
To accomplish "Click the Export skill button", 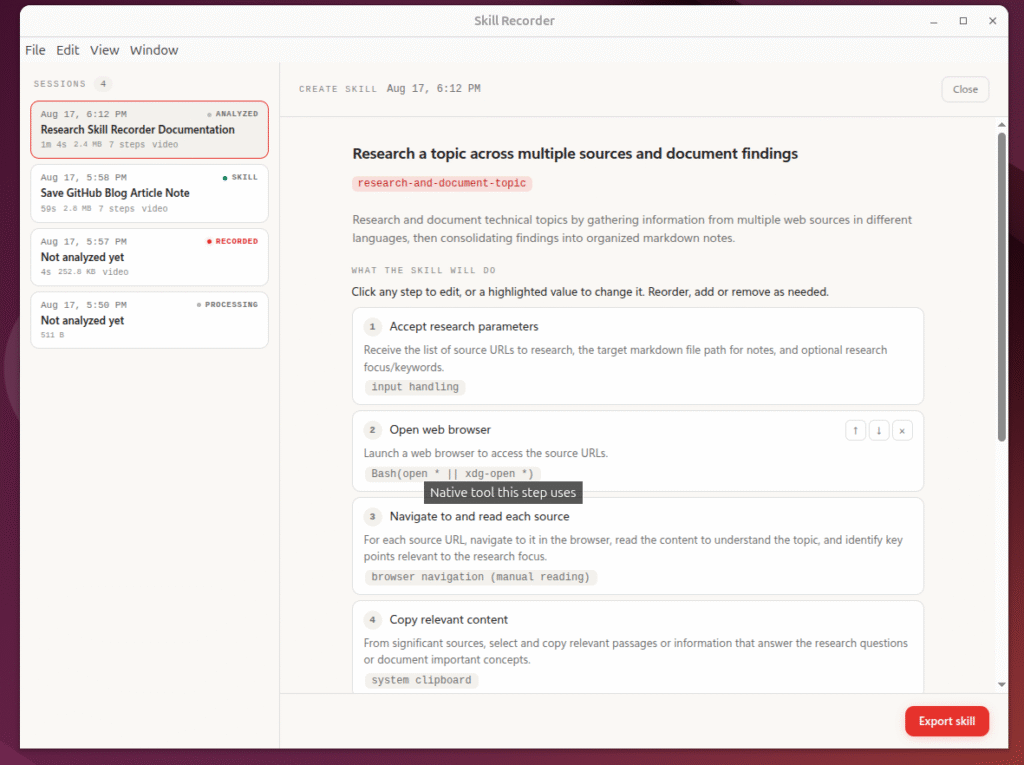I will [x=946, y=721].
